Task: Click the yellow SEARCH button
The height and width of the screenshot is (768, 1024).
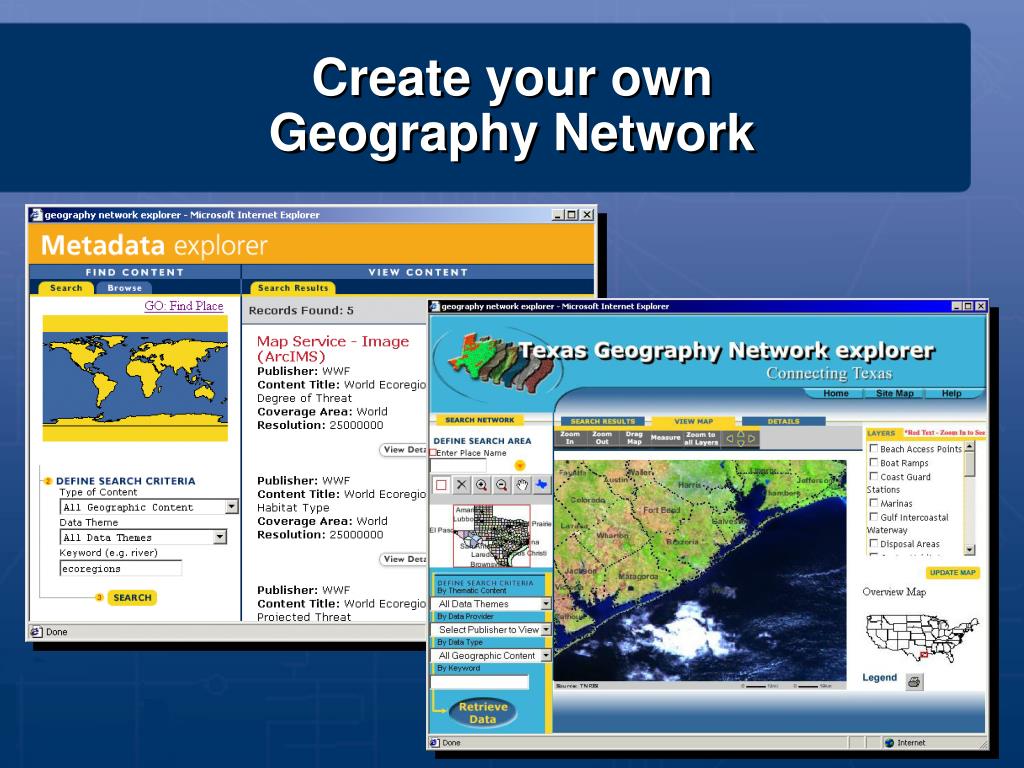Action: coord(132,598)
